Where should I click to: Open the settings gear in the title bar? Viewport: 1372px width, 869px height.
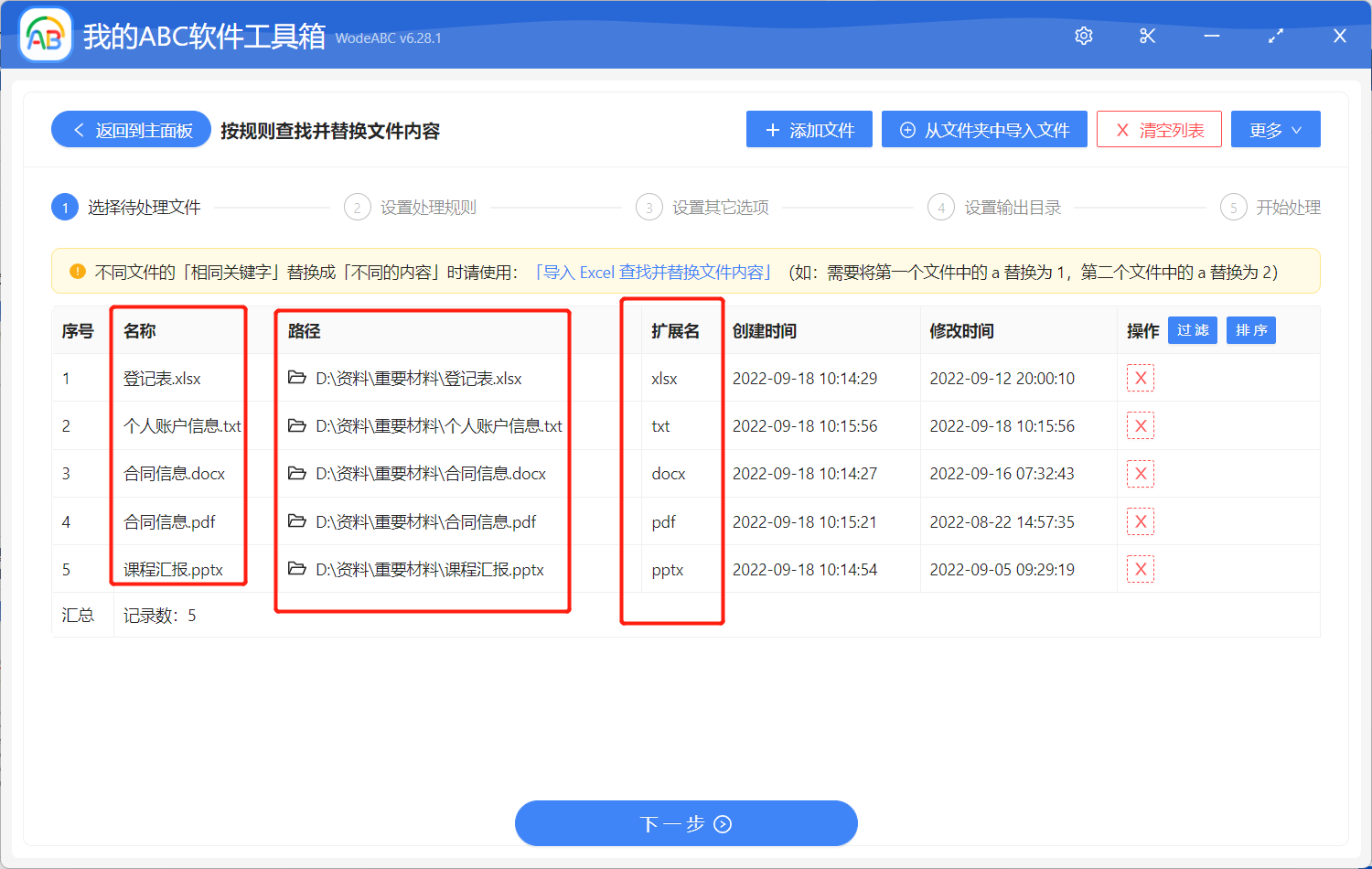1083,36
